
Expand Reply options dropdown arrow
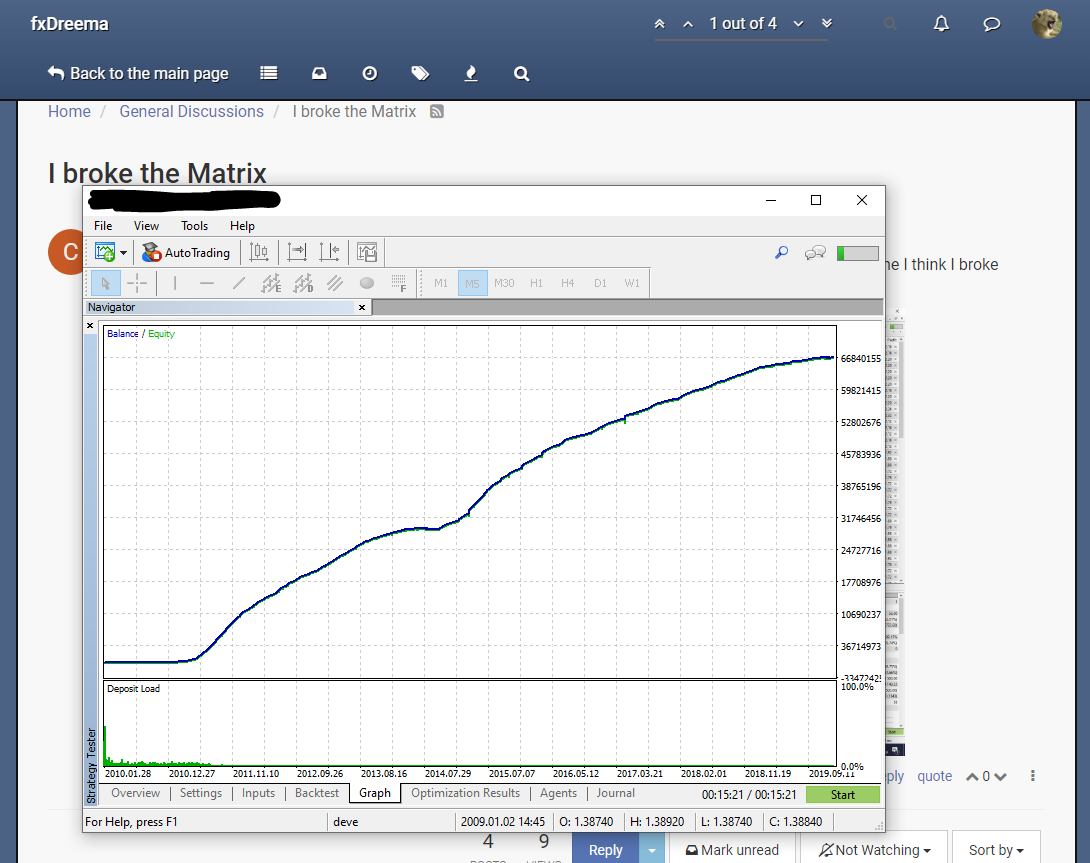point(652,849)
